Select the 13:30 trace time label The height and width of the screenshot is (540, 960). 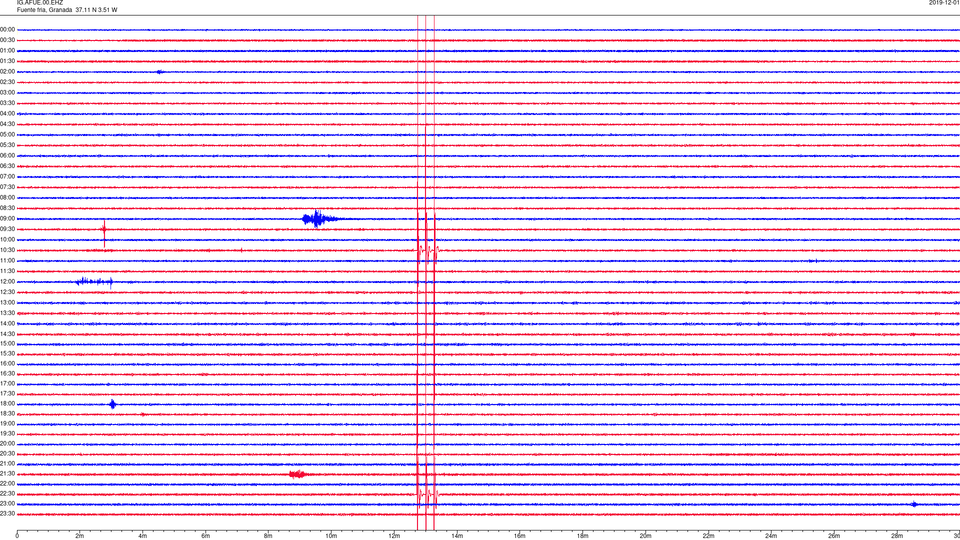point(8,313)
